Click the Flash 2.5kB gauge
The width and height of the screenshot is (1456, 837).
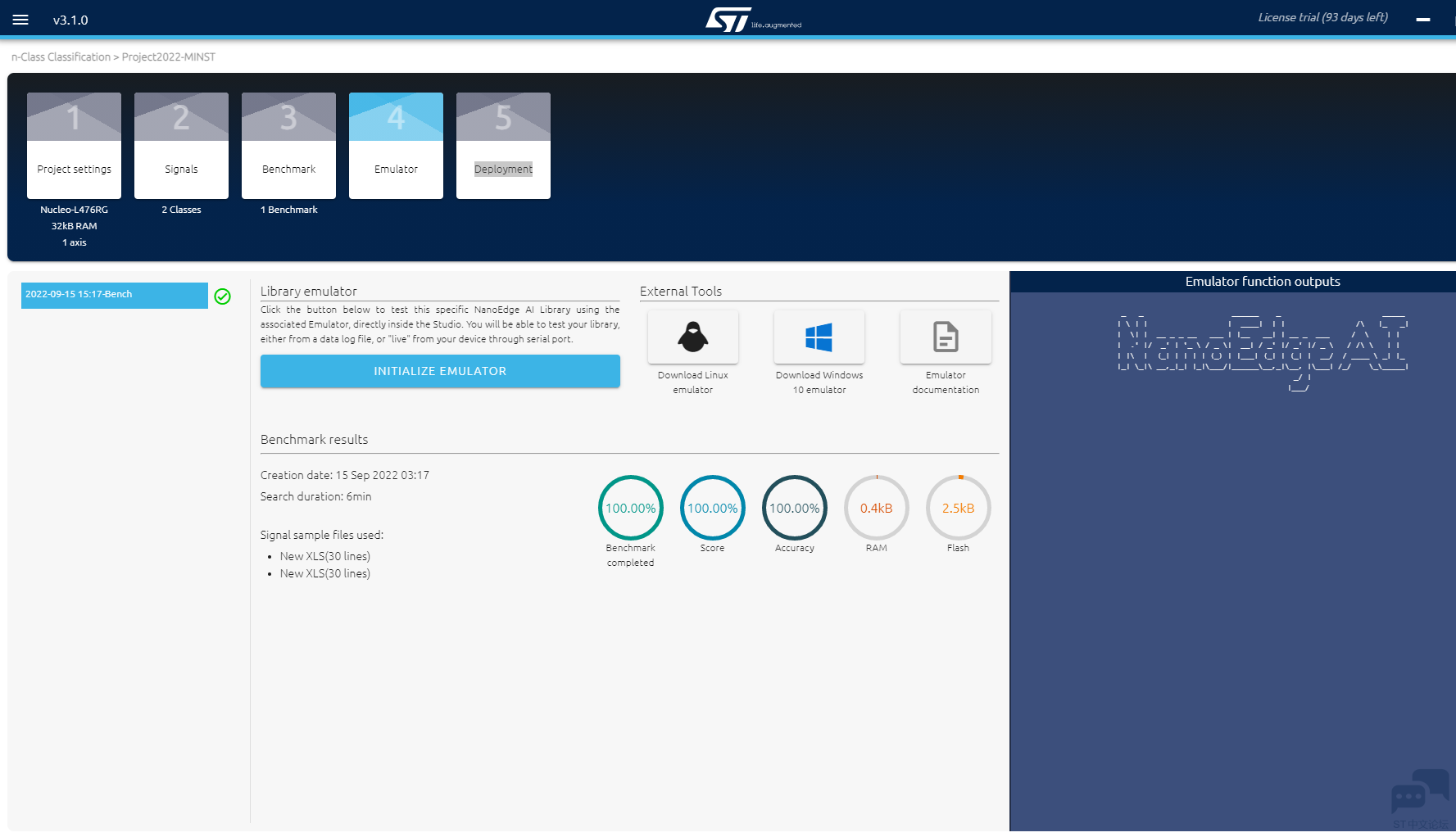click(959, 508)
